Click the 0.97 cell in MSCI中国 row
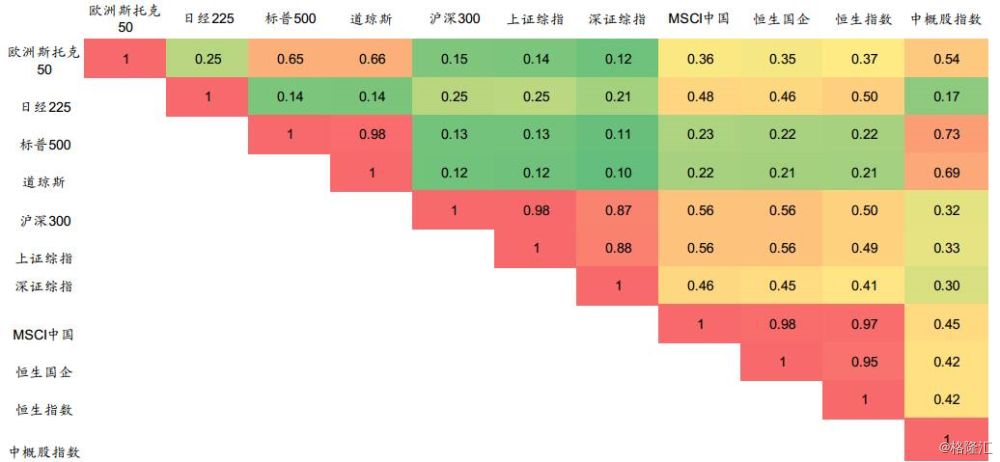 [x=863, y=324]
